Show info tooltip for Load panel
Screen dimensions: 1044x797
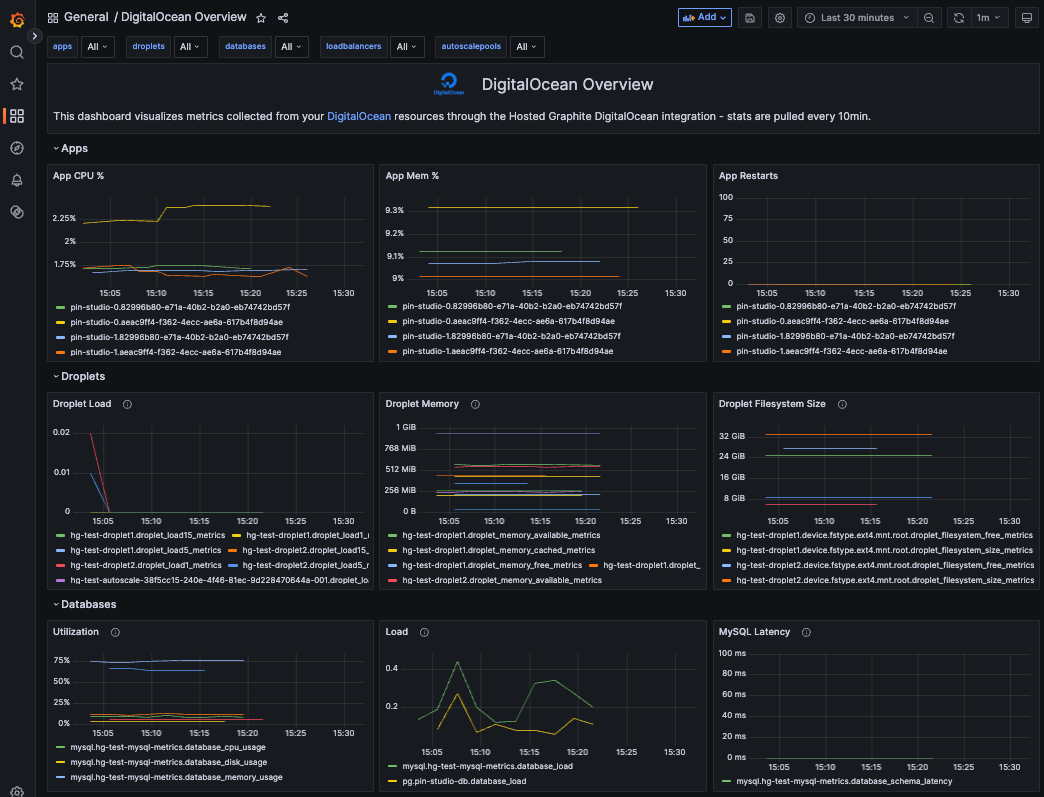pyautogui.click(x=424, y=632)
